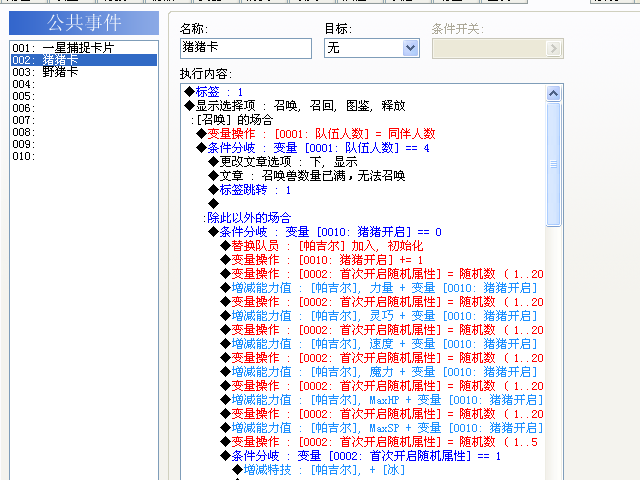Select the 标签 : 1 command line

213,92
